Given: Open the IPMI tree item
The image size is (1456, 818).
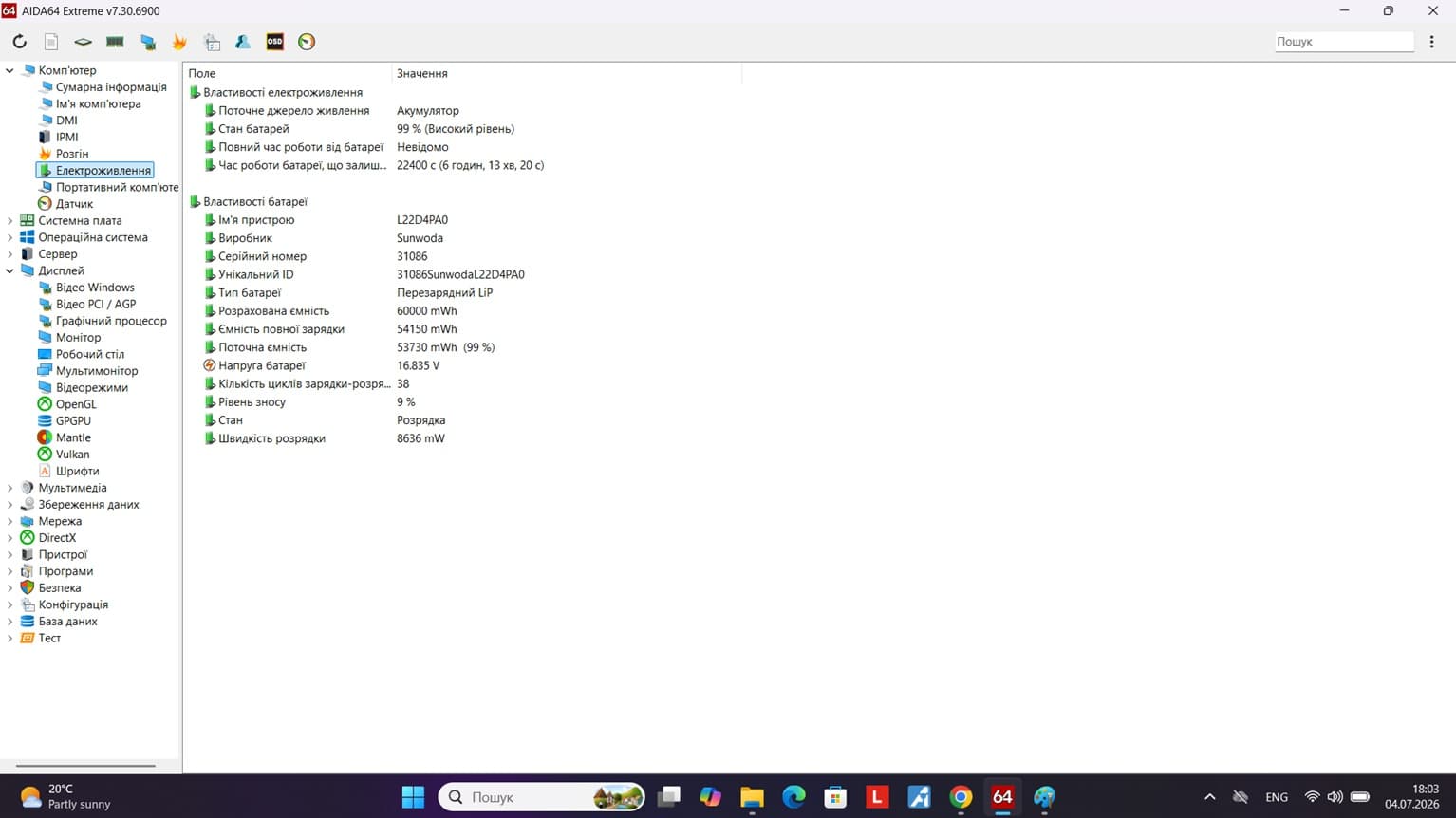Looking at the screenshot, I should [66, 137].
